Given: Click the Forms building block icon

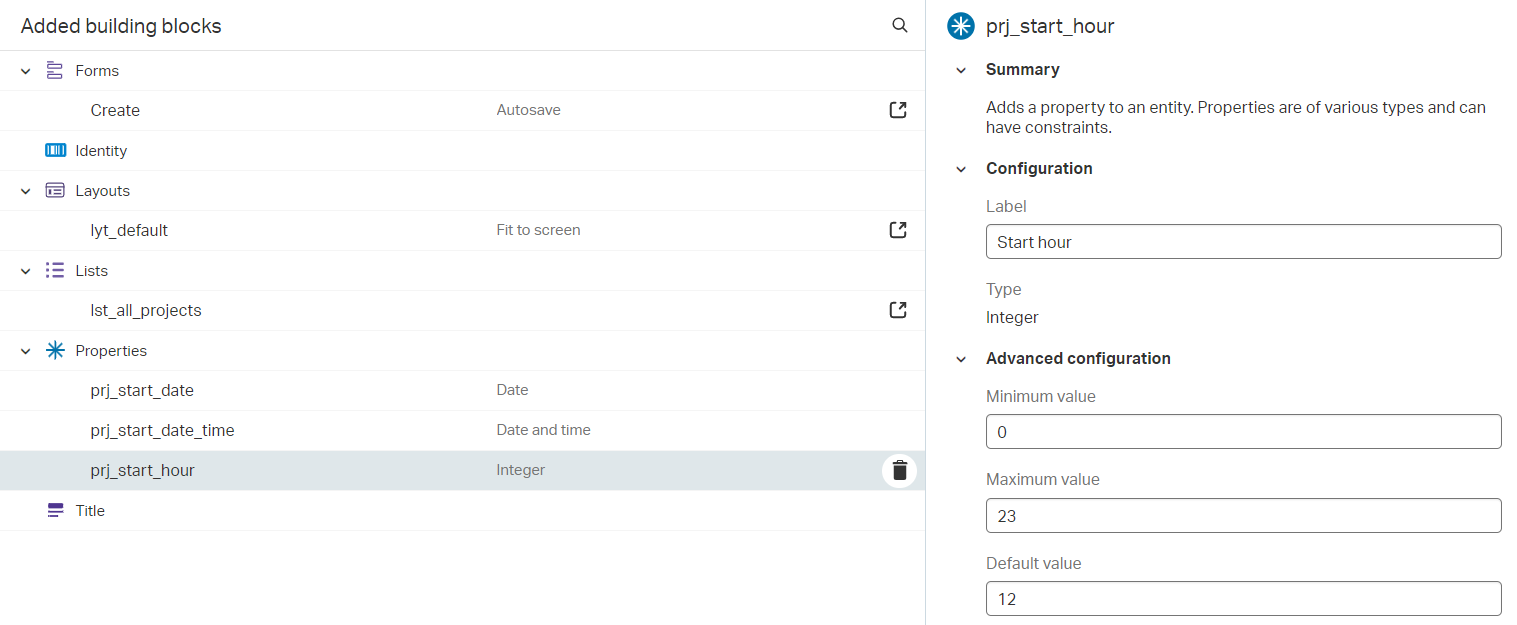Looking at the screenshot, I should tap(55, 71).
